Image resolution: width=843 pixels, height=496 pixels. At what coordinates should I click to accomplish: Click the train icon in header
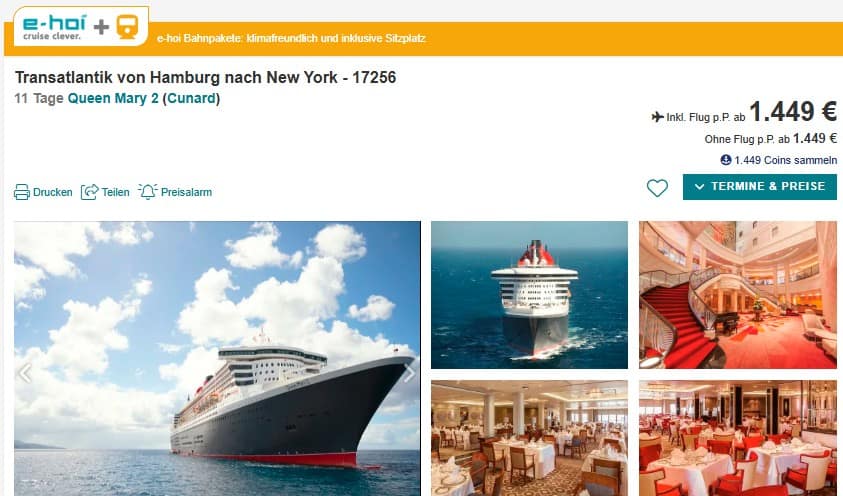click(x=127, y=27)
